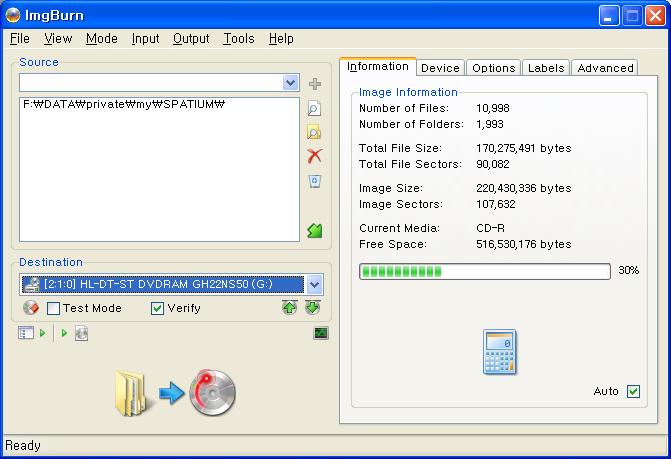Open the Help menu
This screenshot has width=671, height=459.
click(281, 39)
